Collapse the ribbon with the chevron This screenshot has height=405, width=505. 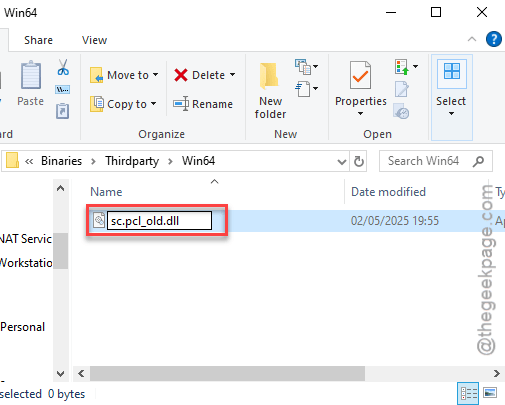[472, 39]
